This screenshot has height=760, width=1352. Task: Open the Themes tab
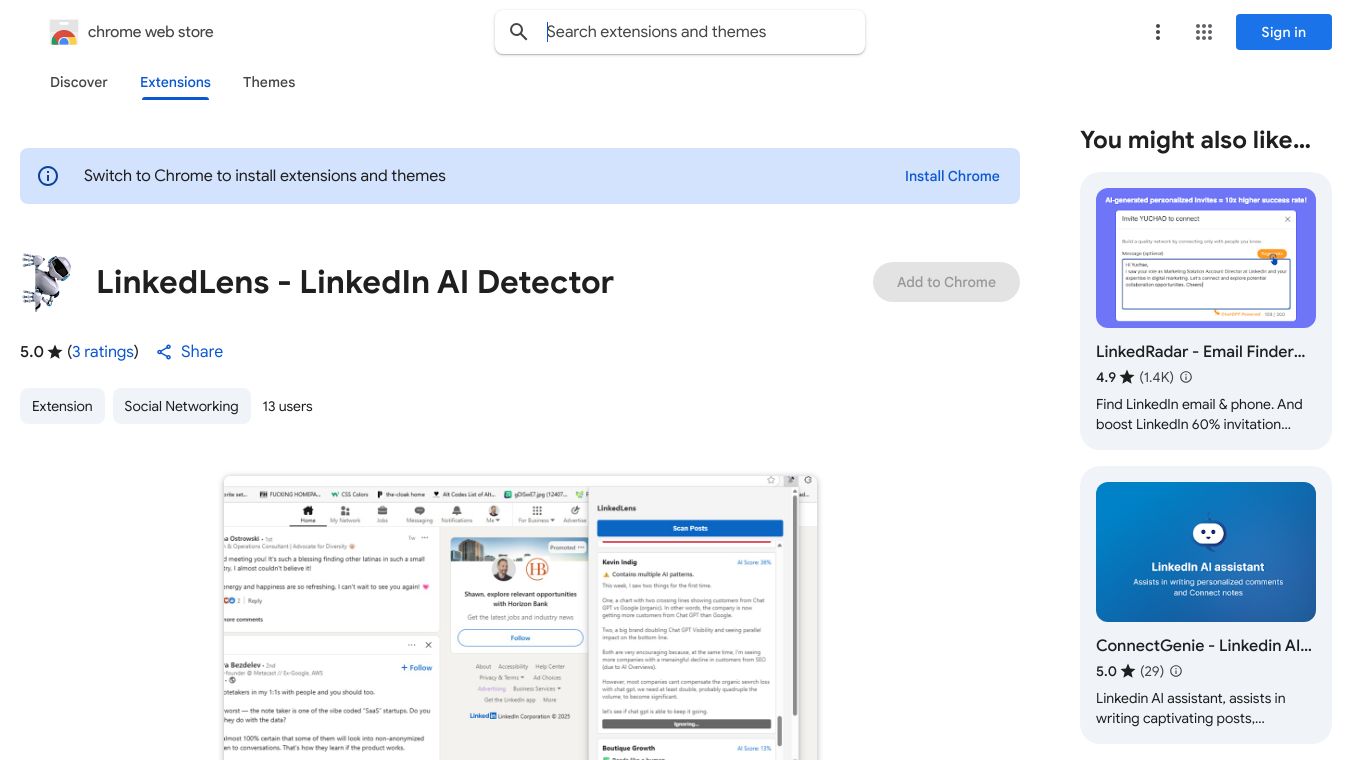[269, 82]
